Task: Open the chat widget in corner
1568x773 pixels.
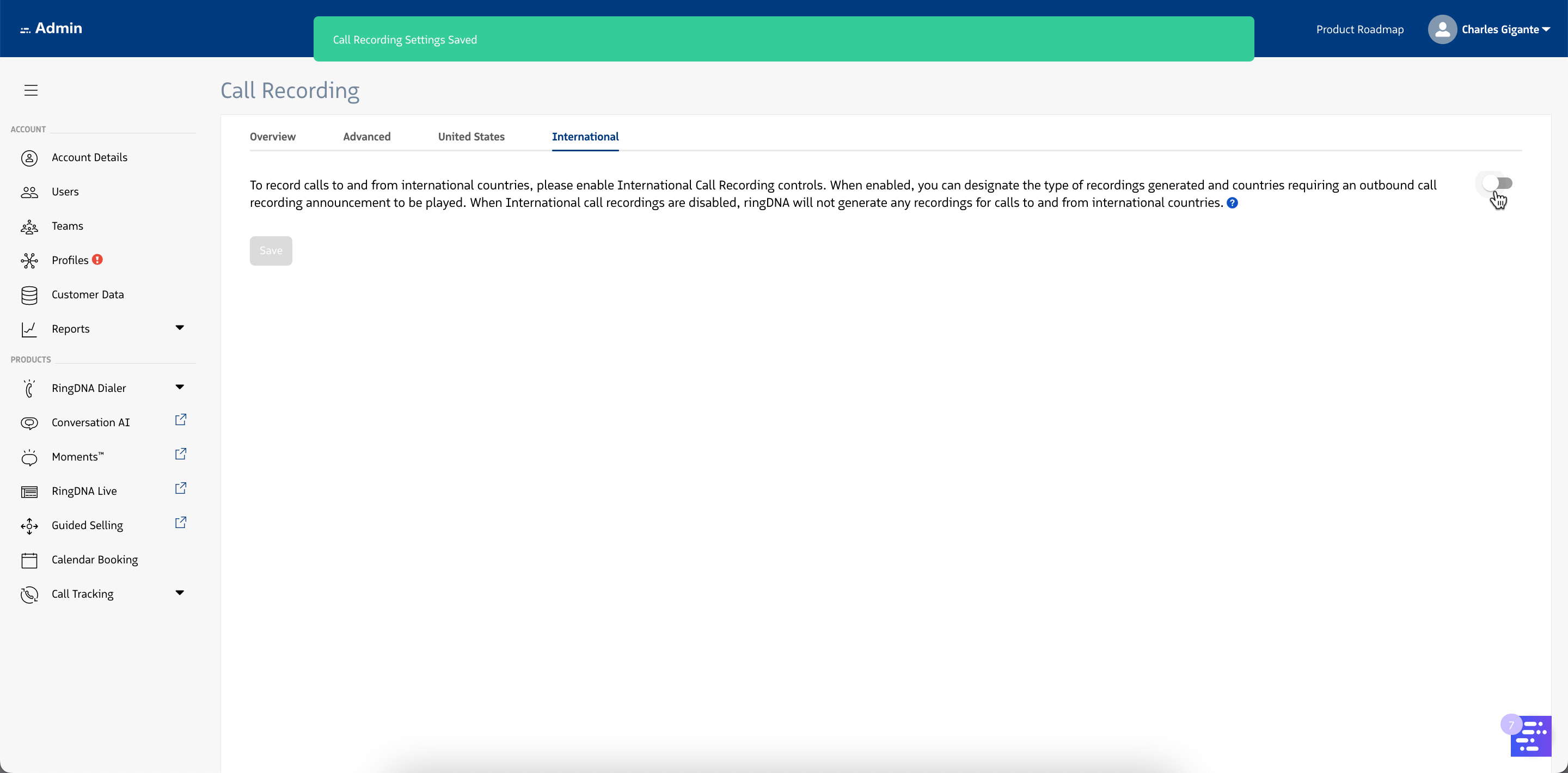Action: point(1530,736)
